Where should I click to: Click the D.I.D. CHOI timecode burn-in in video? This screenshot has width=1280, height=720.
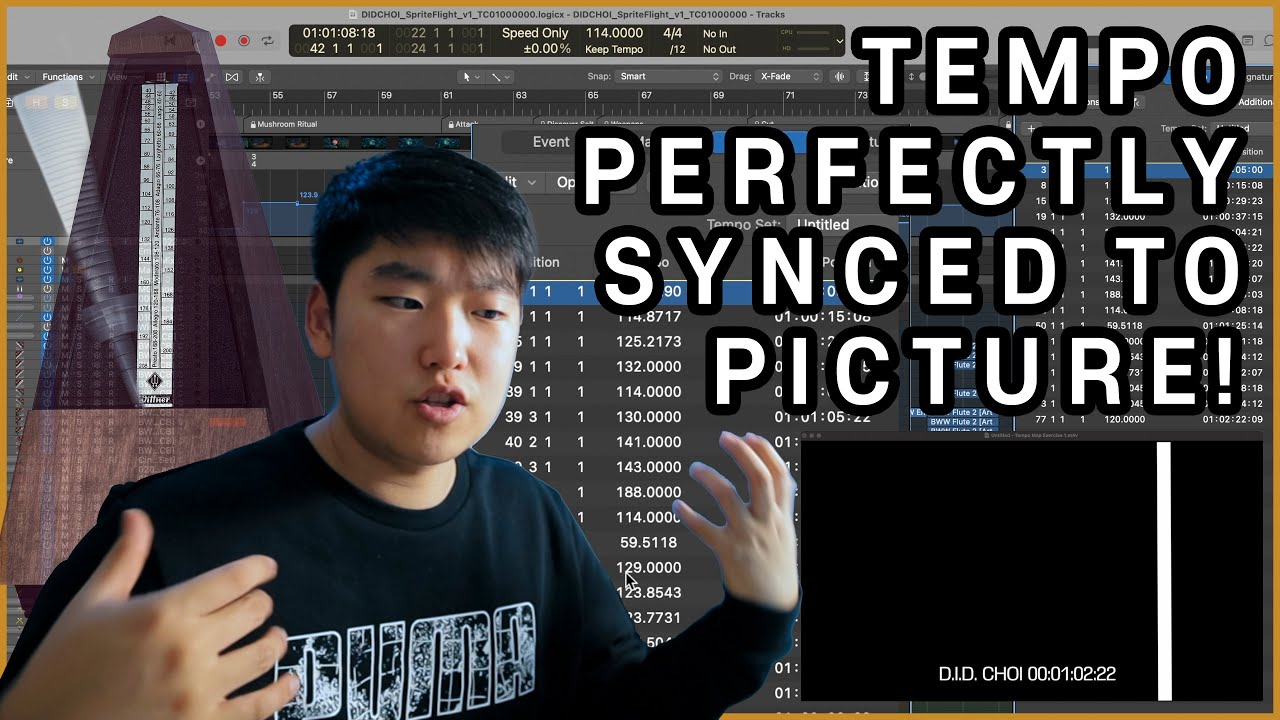tap(1027, 674)
